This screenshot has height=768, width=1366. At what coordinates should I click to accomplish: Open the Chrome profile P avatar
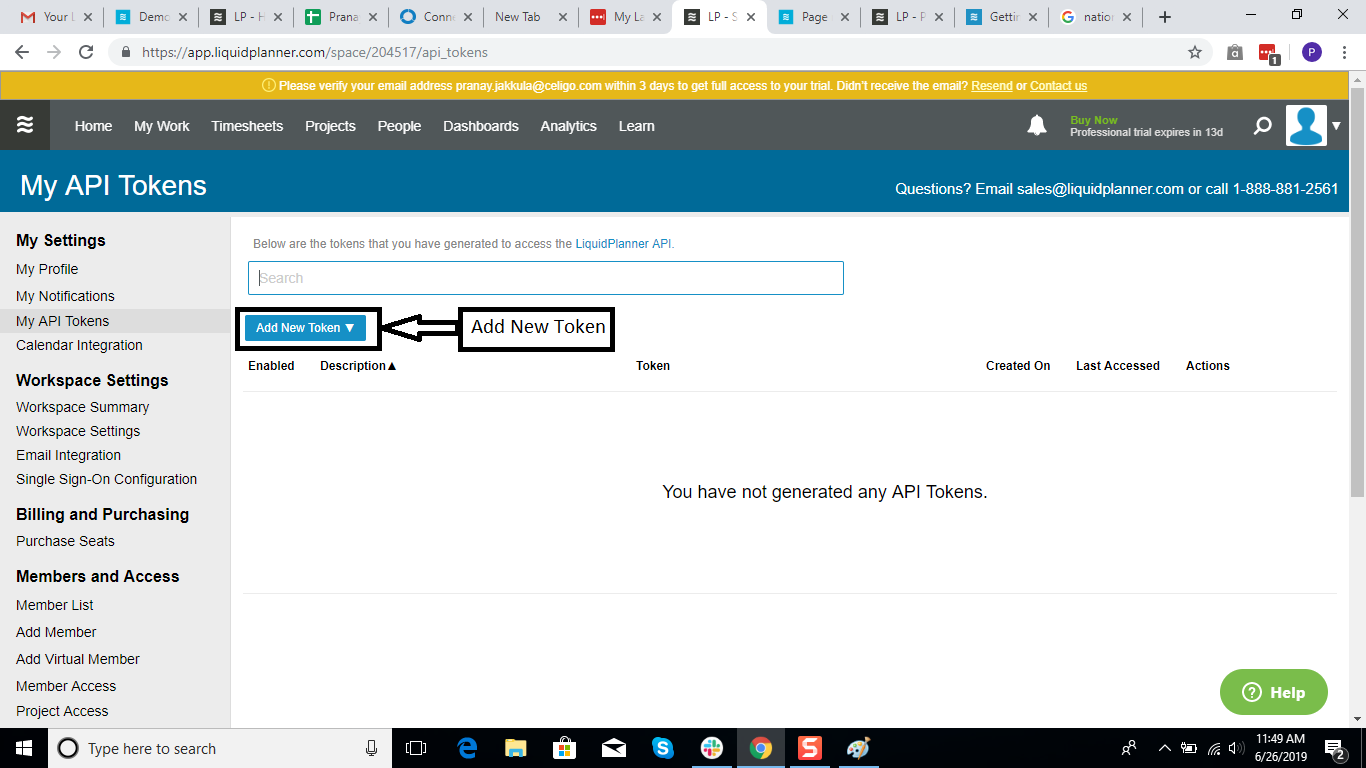1311,52
